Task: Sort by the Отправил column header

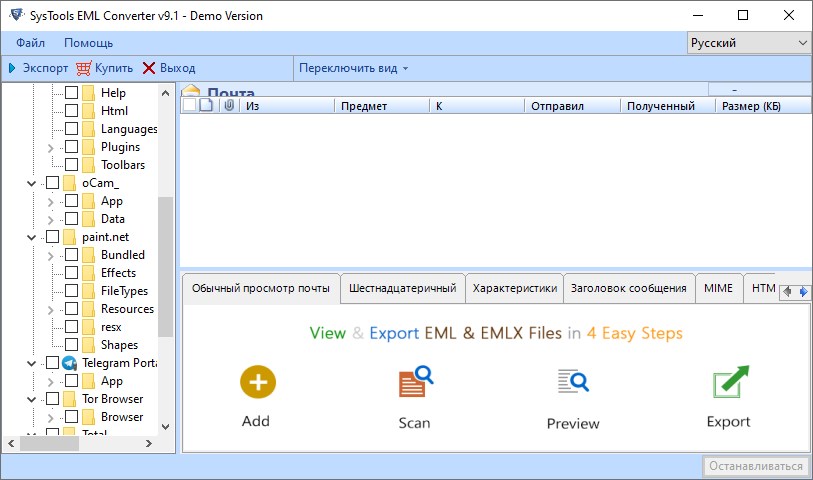Action: click(x=572, y=106)
